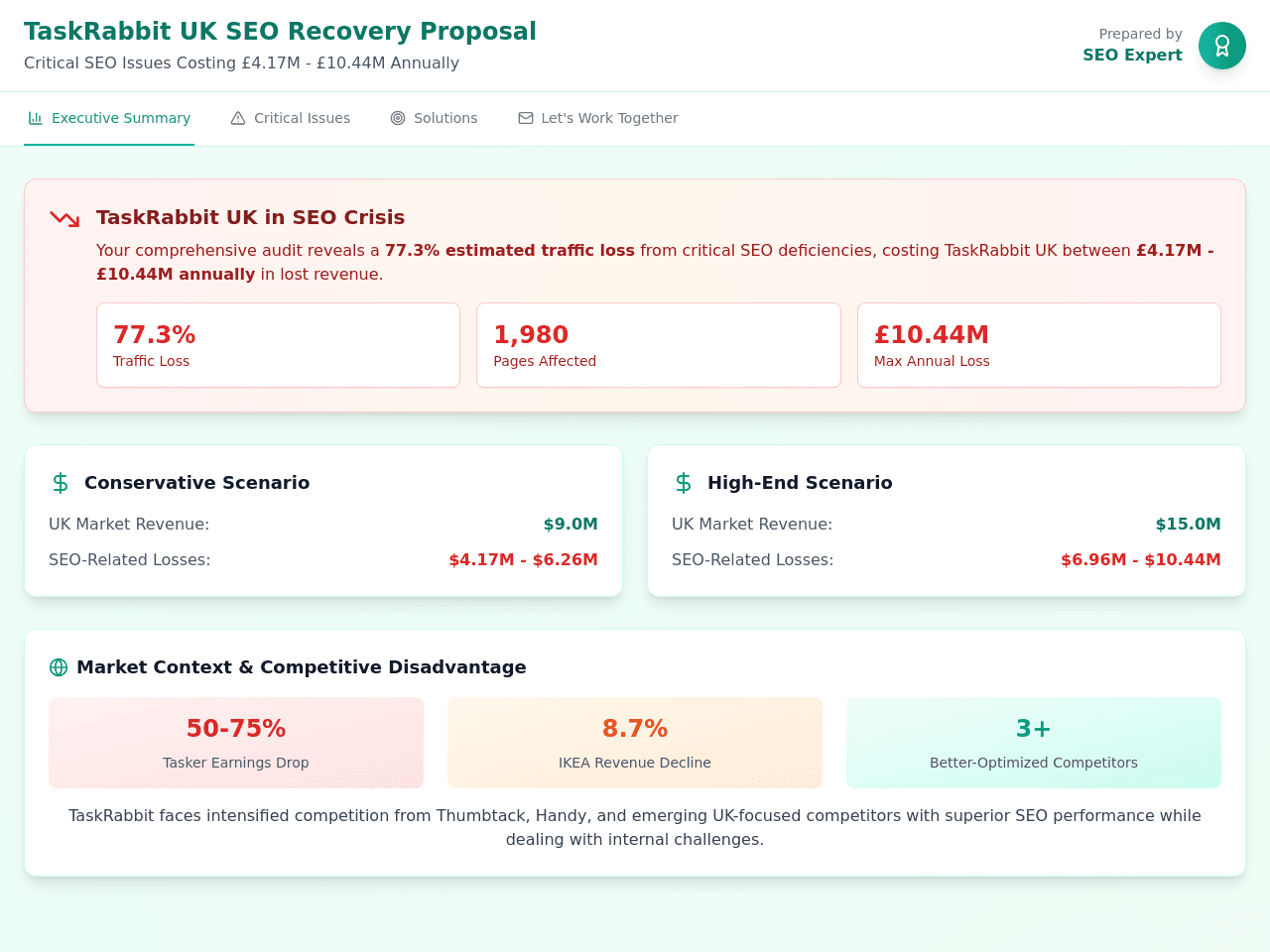Click the 3+ Better-Optimized Competitors tile
Screen dimensions: 1270x952
[x=1034, y=743]
